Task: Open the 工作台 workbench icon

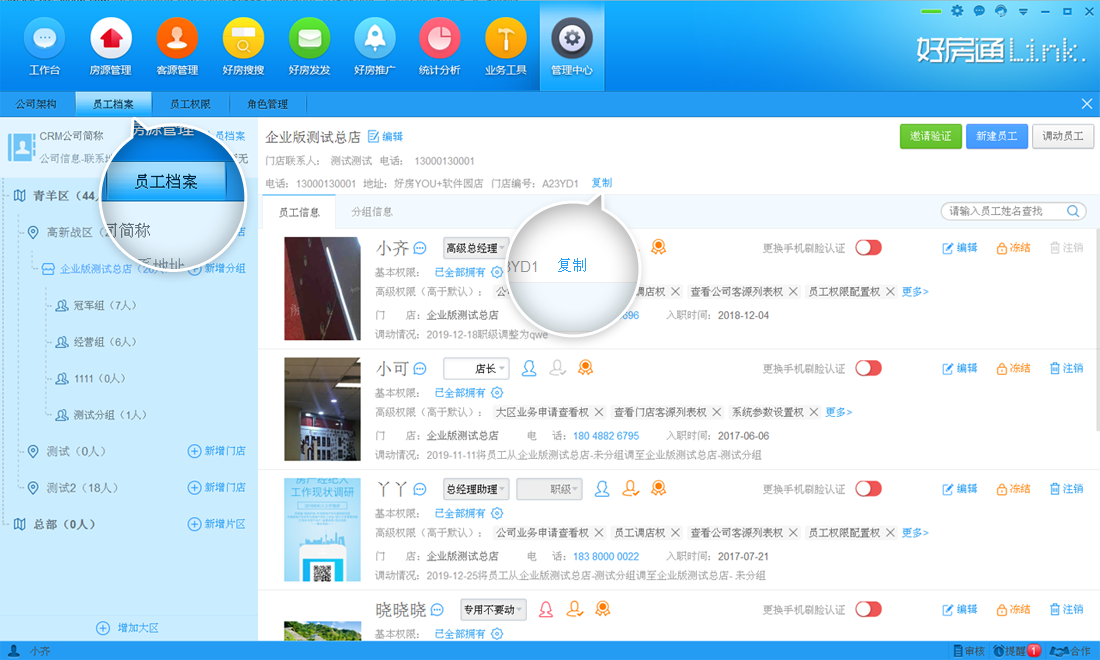Action: point(44,46)
